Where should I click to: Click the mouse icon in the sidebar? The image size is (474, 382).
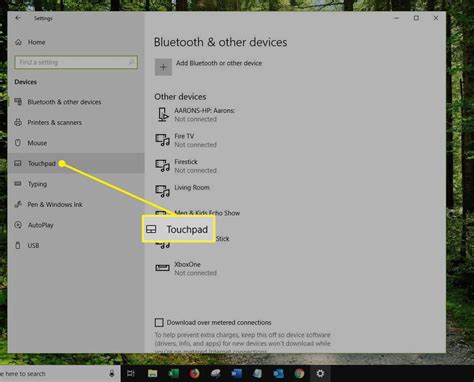[x=18, y=143]
